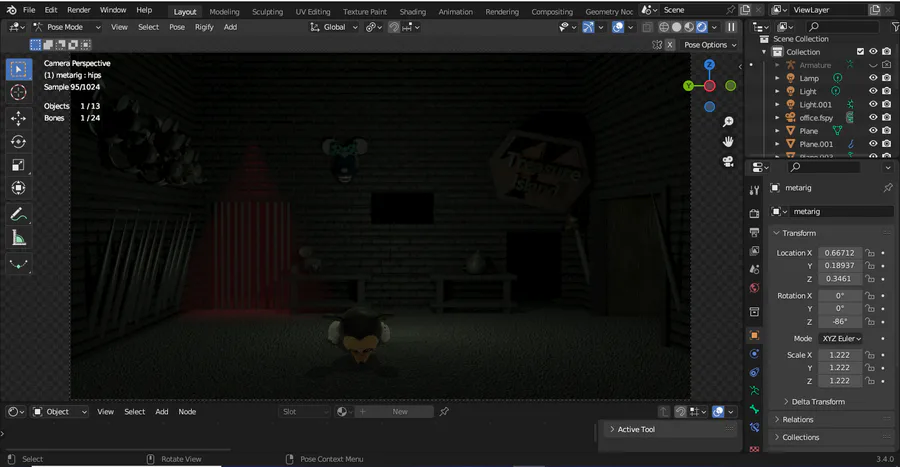Image resolution: width=900 pixels, height=467 pixels.
Task: Pin the metarig properties context
Action: tap(887, 188)
